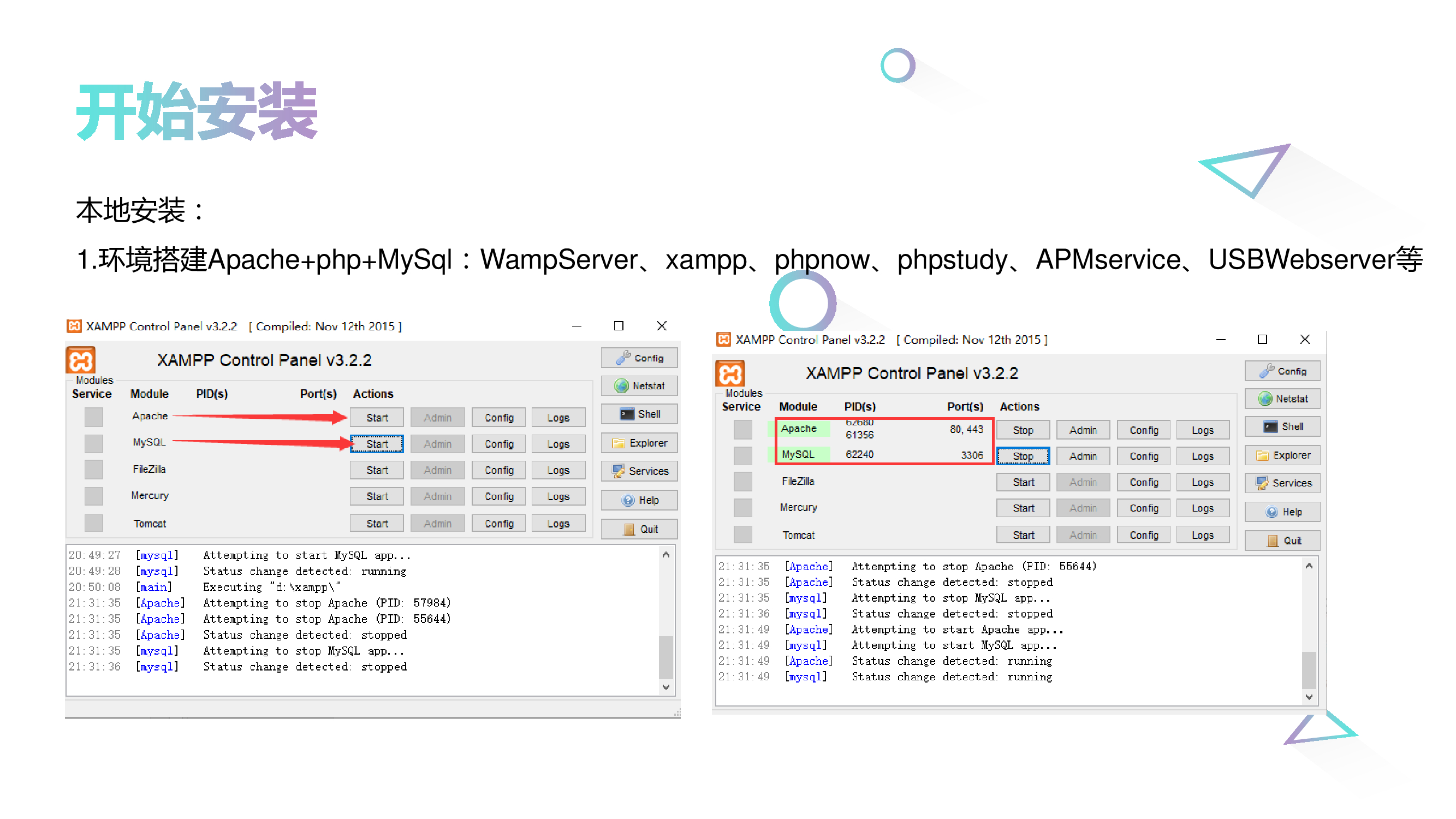Click left log scrollbar thumb
1456x819 pixels.
pyautogui.click(x=666, y=657)
